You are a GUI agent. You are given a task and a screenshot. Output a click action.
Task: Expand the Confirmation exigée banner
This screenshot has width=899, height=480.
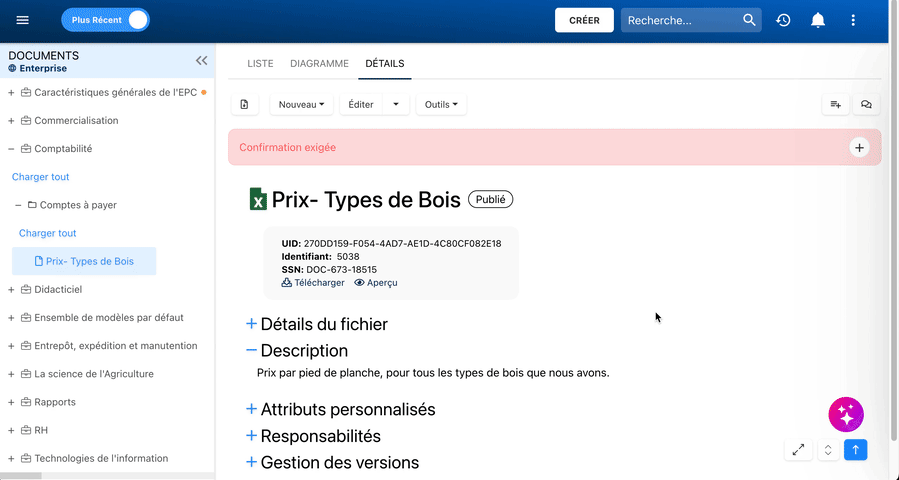858,147
